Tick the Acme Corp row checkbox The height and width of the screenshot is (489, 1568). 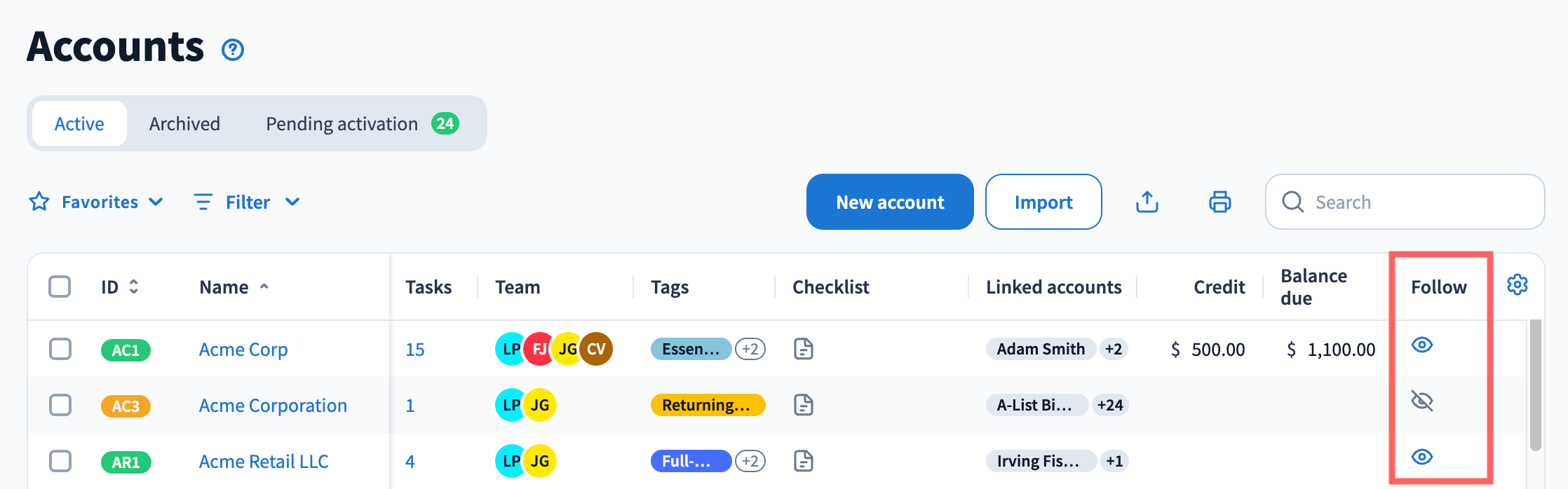click(x=60, y=349)
